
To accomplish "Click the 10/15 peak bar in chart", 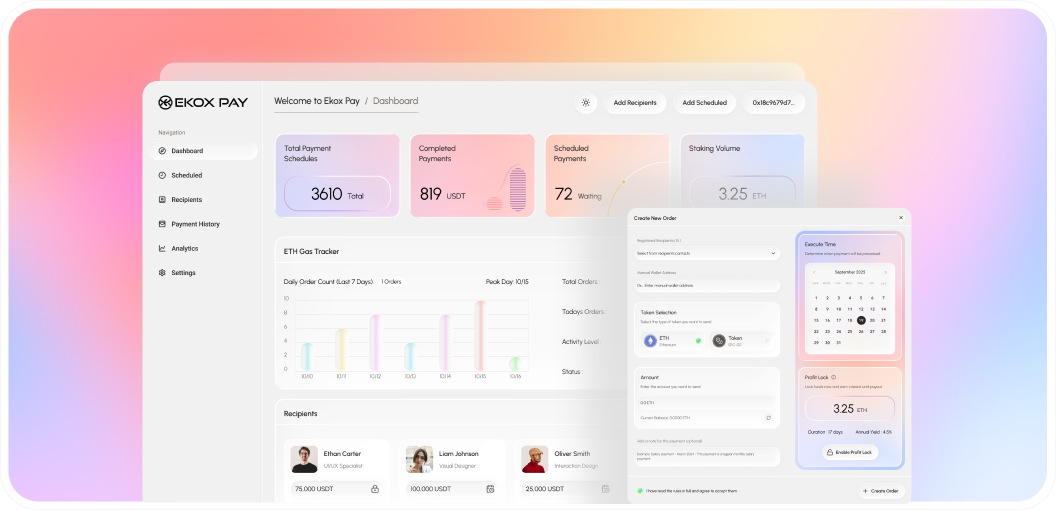I will (480, 335).
